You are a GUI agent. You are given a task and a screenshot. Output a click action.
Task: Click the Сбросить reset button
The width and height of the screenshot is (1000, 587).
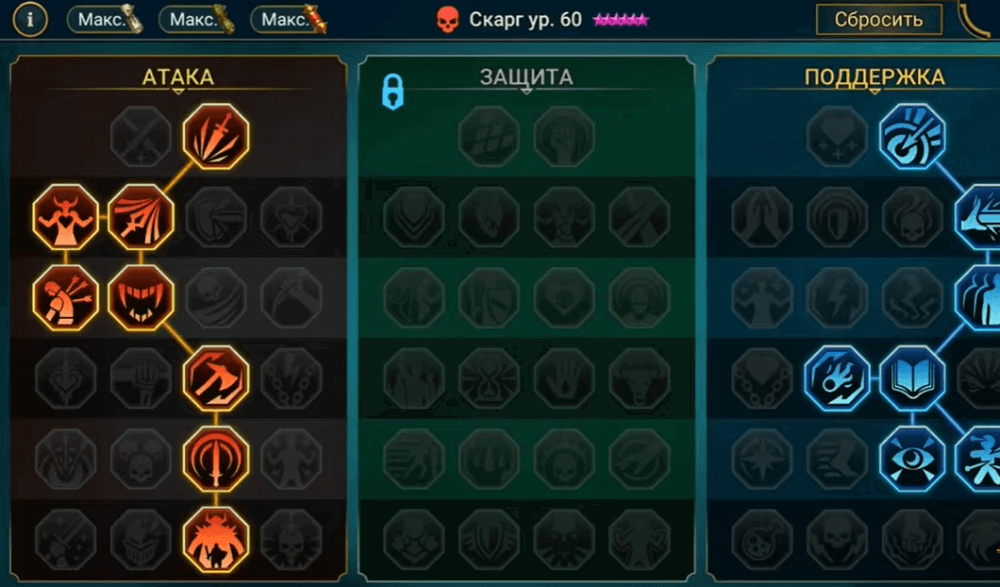coord(879,20)
